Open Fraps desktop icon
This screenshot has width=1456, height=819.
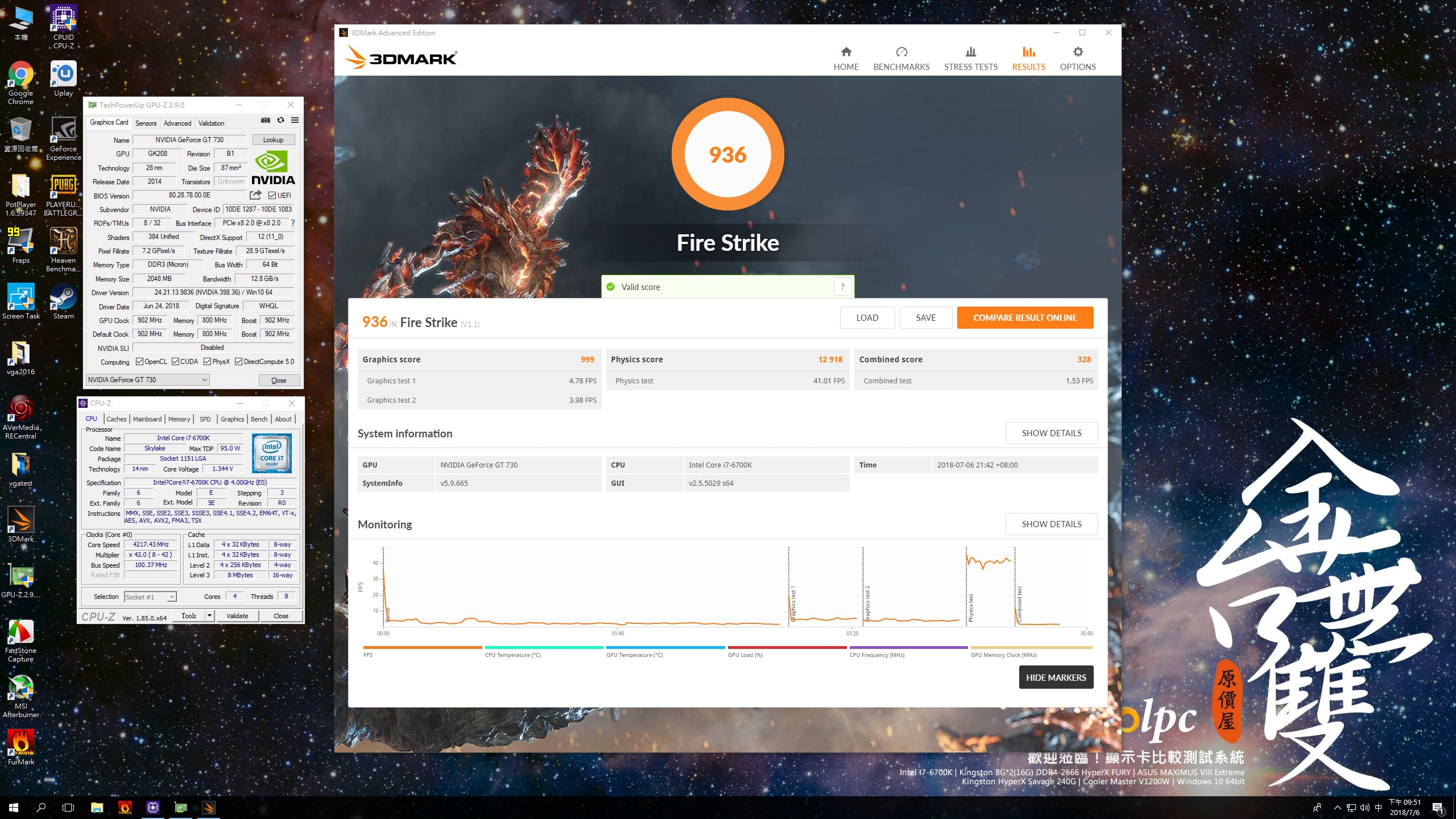pyautogui.click(x=20, y=246)
